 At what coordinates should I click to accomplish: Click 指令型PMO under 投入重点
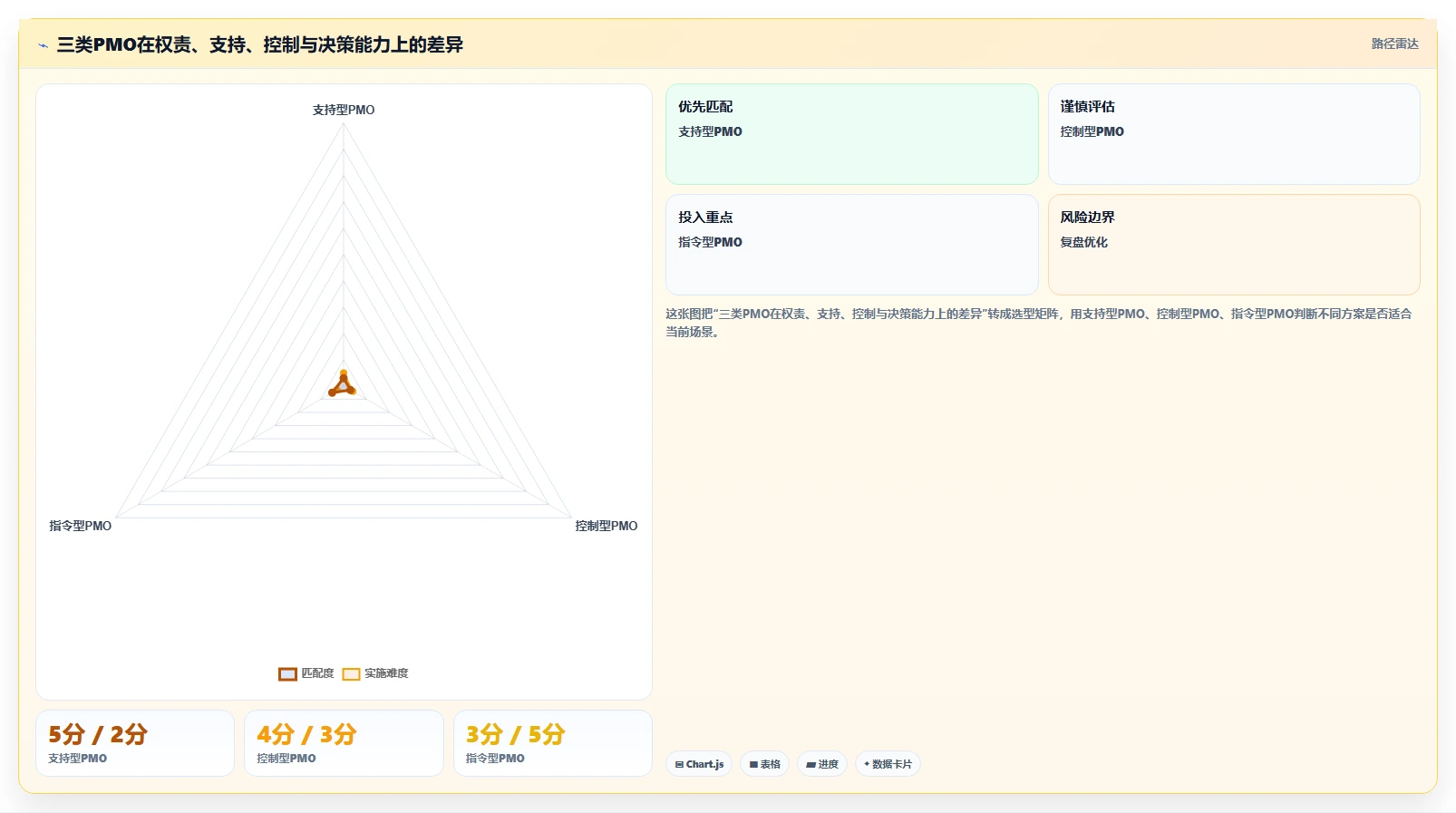coord(710,242)
